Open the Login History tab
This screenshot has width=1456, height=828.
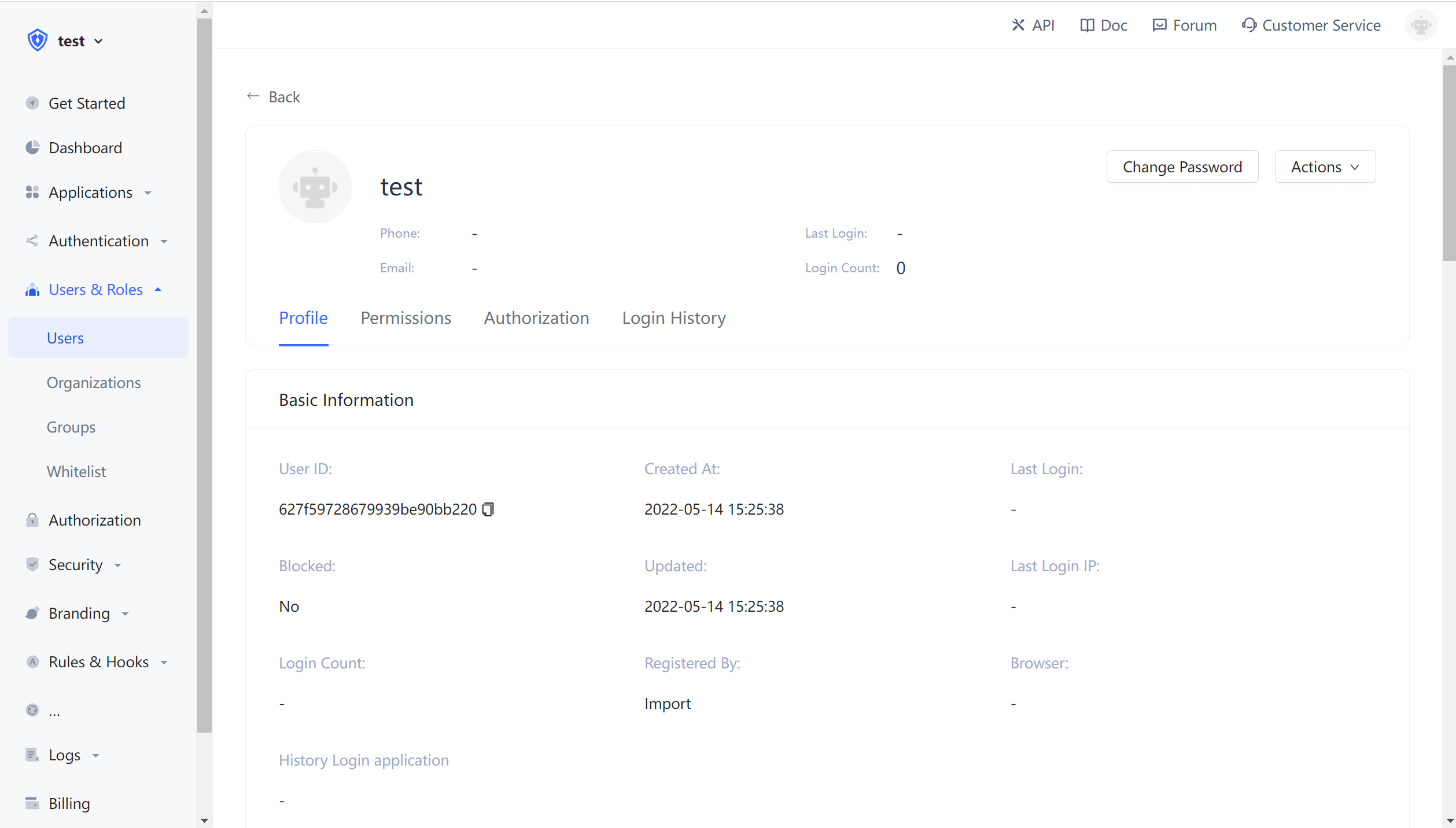673,317
